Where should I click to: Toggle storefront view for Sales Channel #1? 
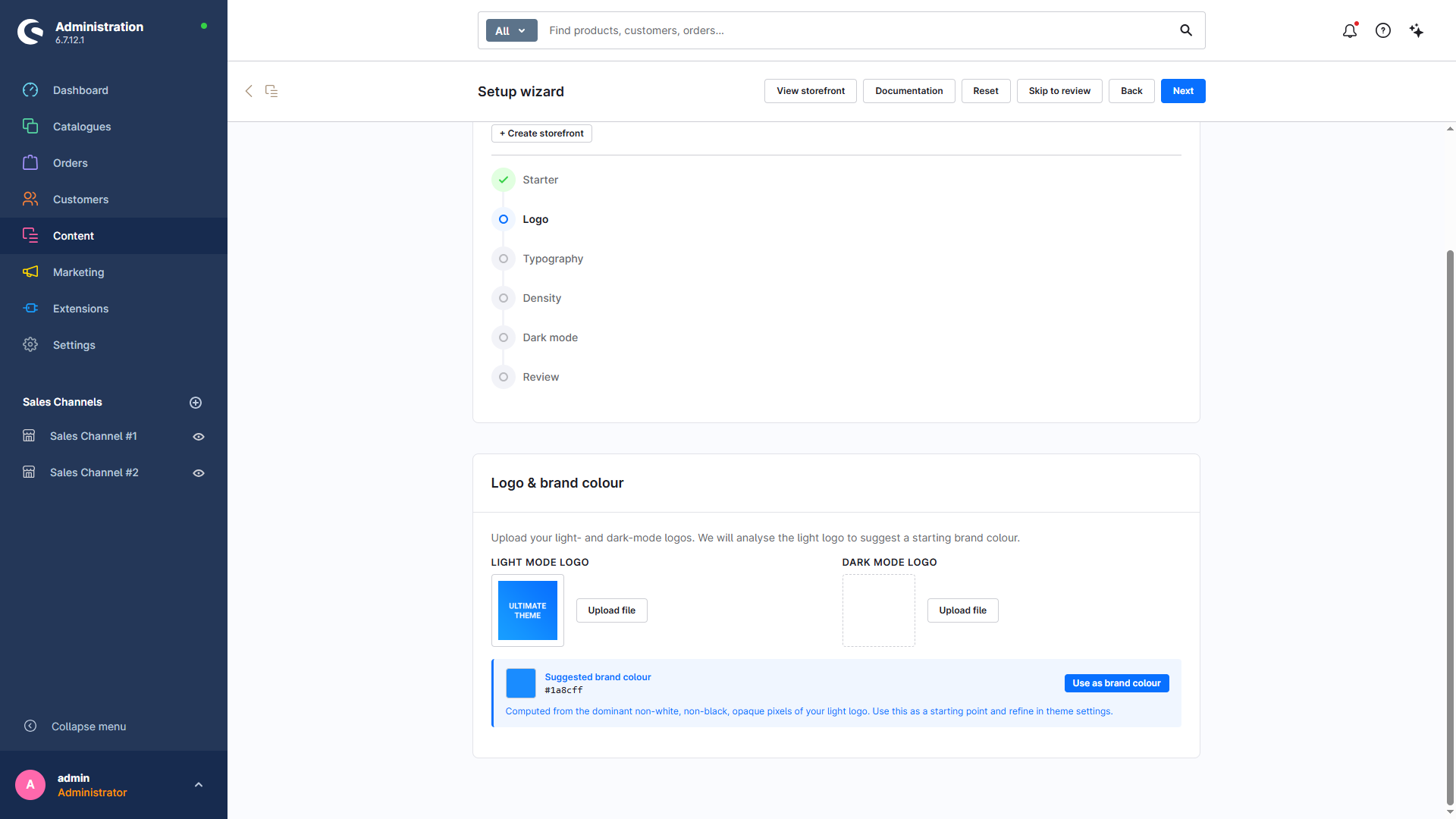click(199, 437)
